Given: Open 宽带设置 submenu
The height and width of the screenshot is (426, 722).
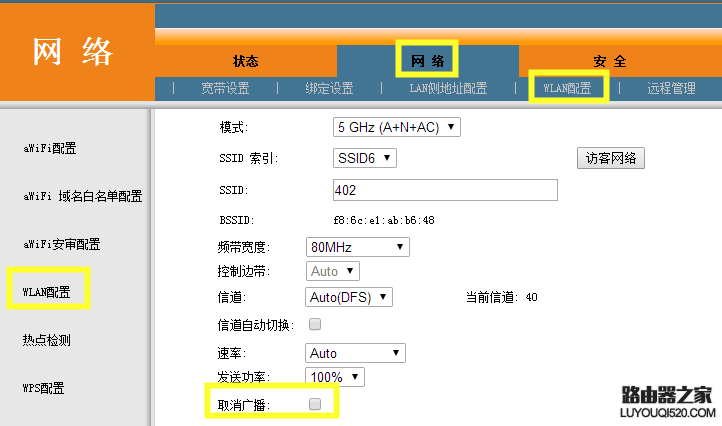Looking at the screenshot, I should pos(225,88).
